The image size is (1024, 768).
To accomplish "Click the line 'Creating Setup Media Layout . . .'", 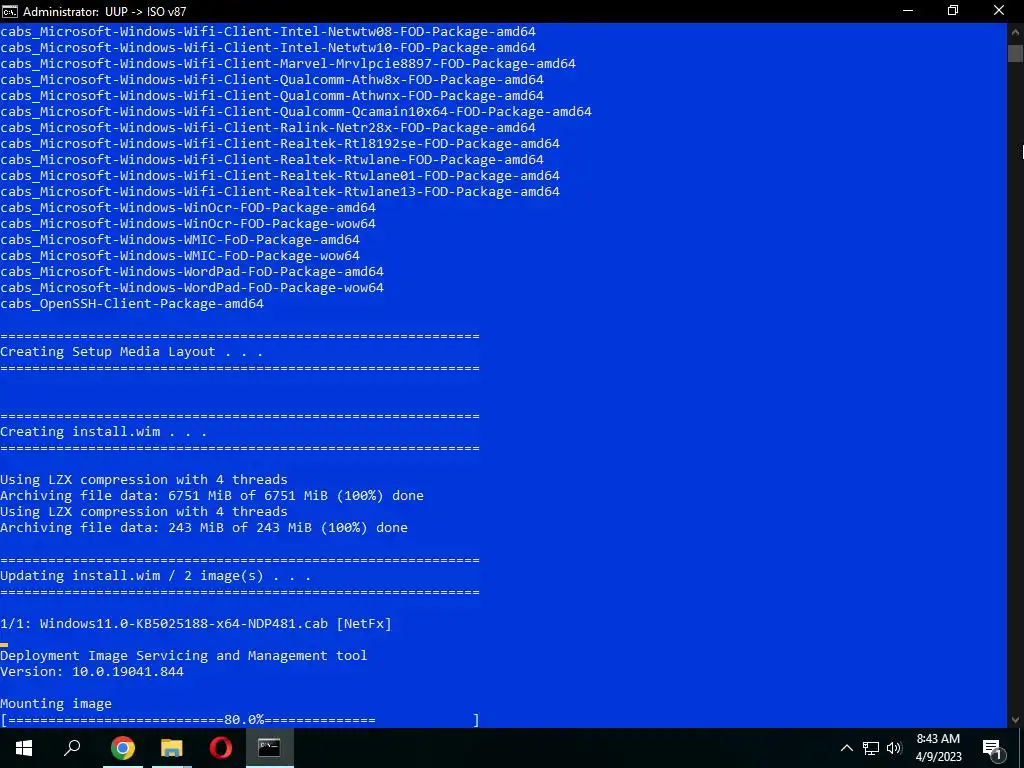I will [x=131, y=351].
